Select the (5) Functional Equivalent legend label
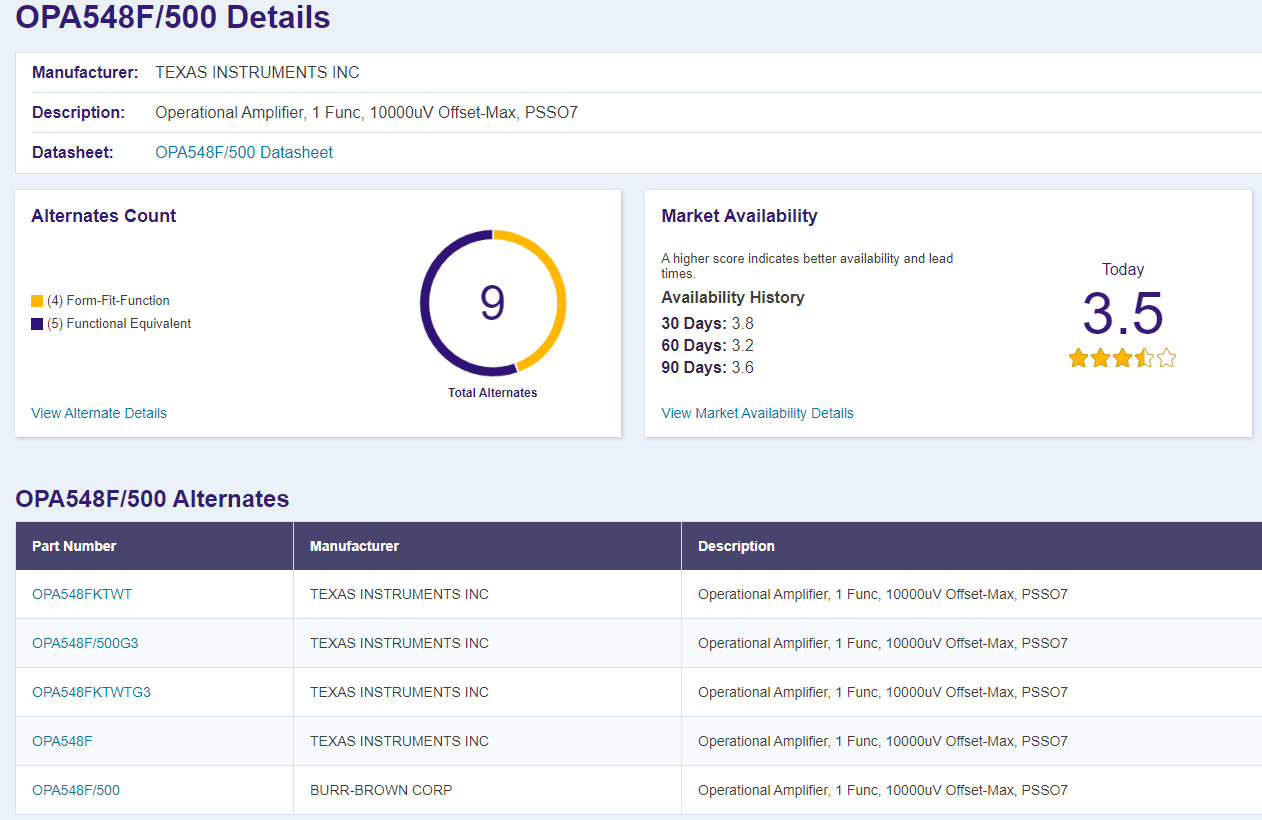 [x=119, y=324]
